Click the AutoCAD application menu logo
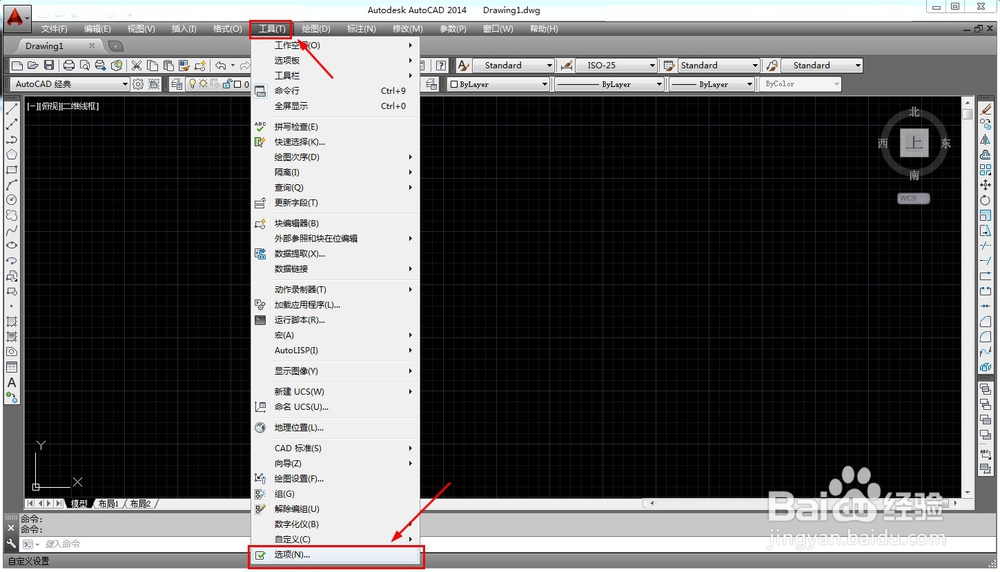The width and height of the screenshot is (1000, 572). [x=15, y=18]
